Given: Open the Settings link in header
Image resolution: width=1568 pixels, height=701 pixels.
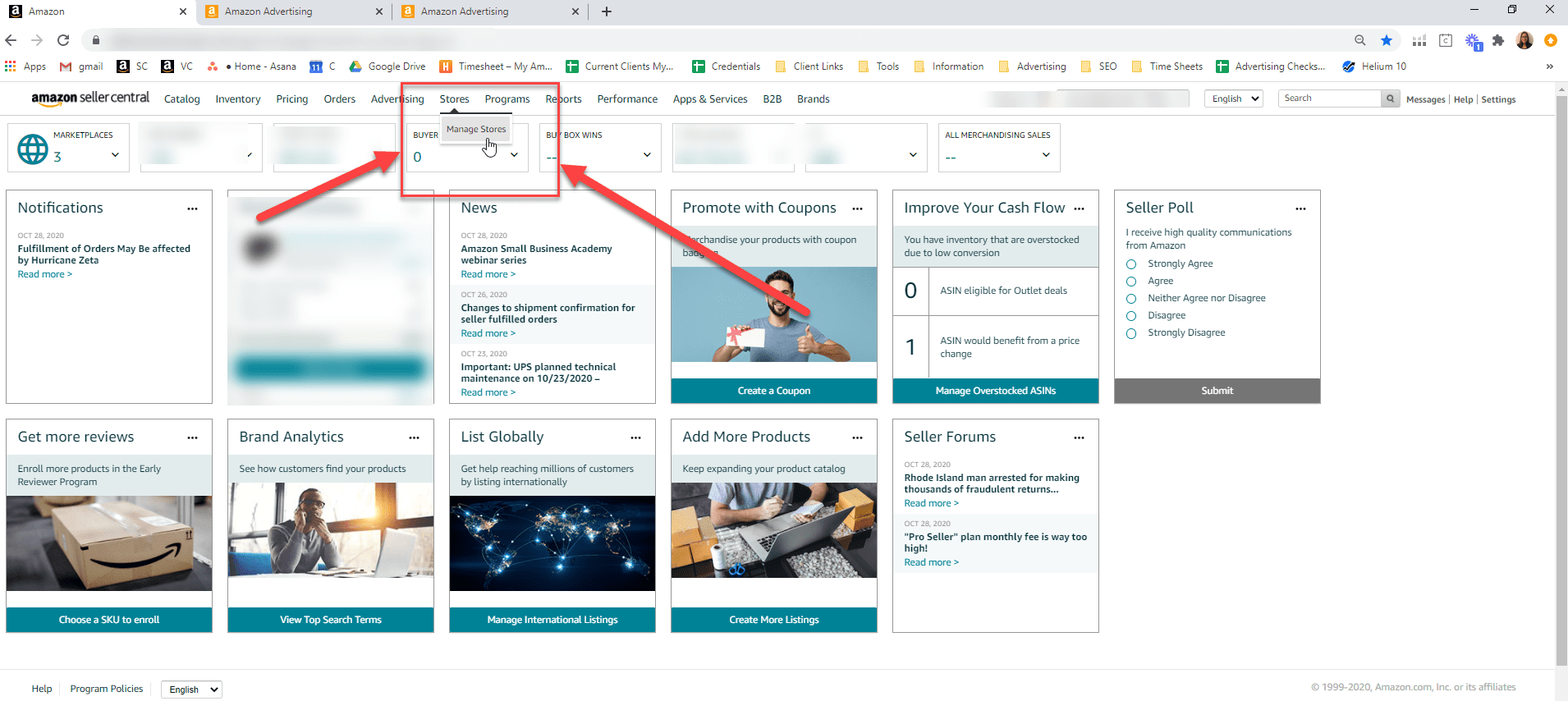Looking at the screenshot, I should 1498,99.
